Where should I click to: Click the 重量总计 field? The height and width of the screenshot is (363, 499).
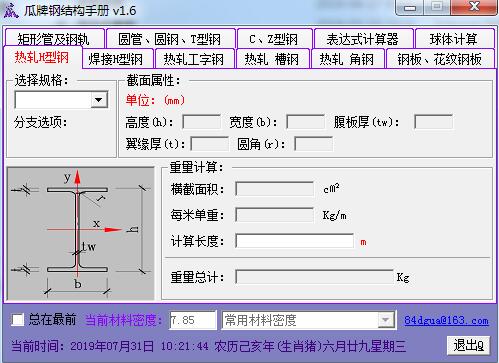click(314, 277)
